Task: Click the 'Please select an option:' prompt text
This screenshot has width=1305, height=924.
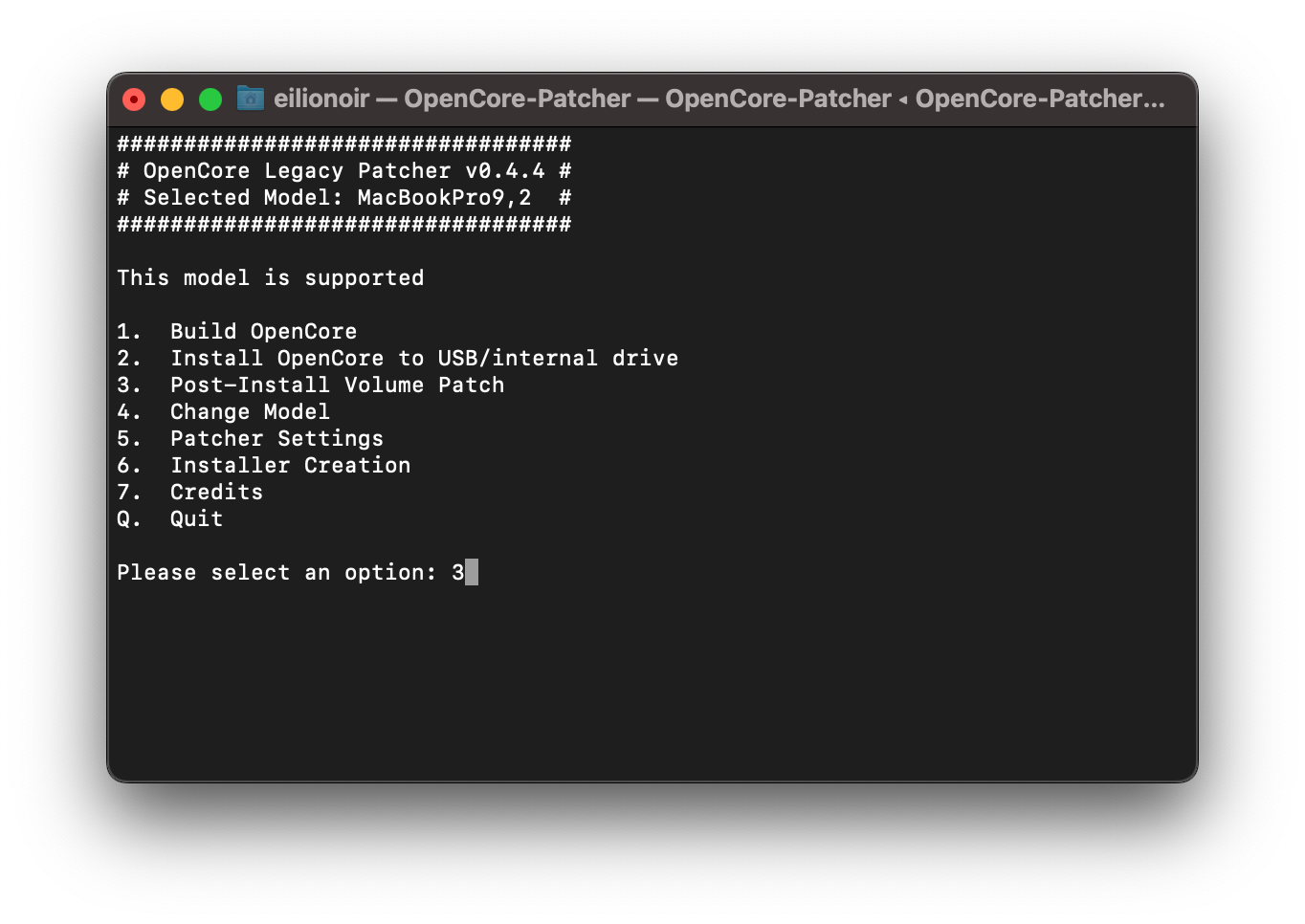Action: coord(276,573)
